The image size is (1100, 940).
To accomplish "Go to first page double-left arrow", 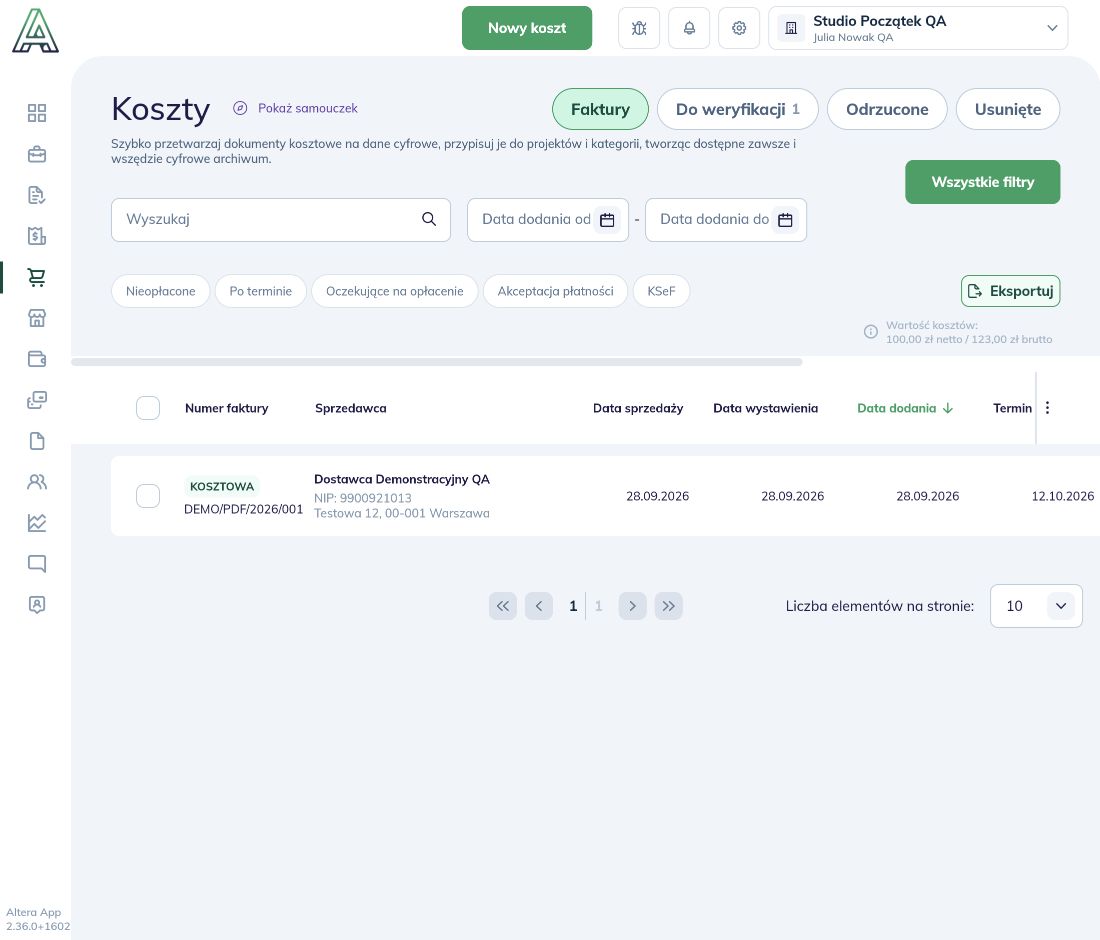I will [x=503, y=606].
